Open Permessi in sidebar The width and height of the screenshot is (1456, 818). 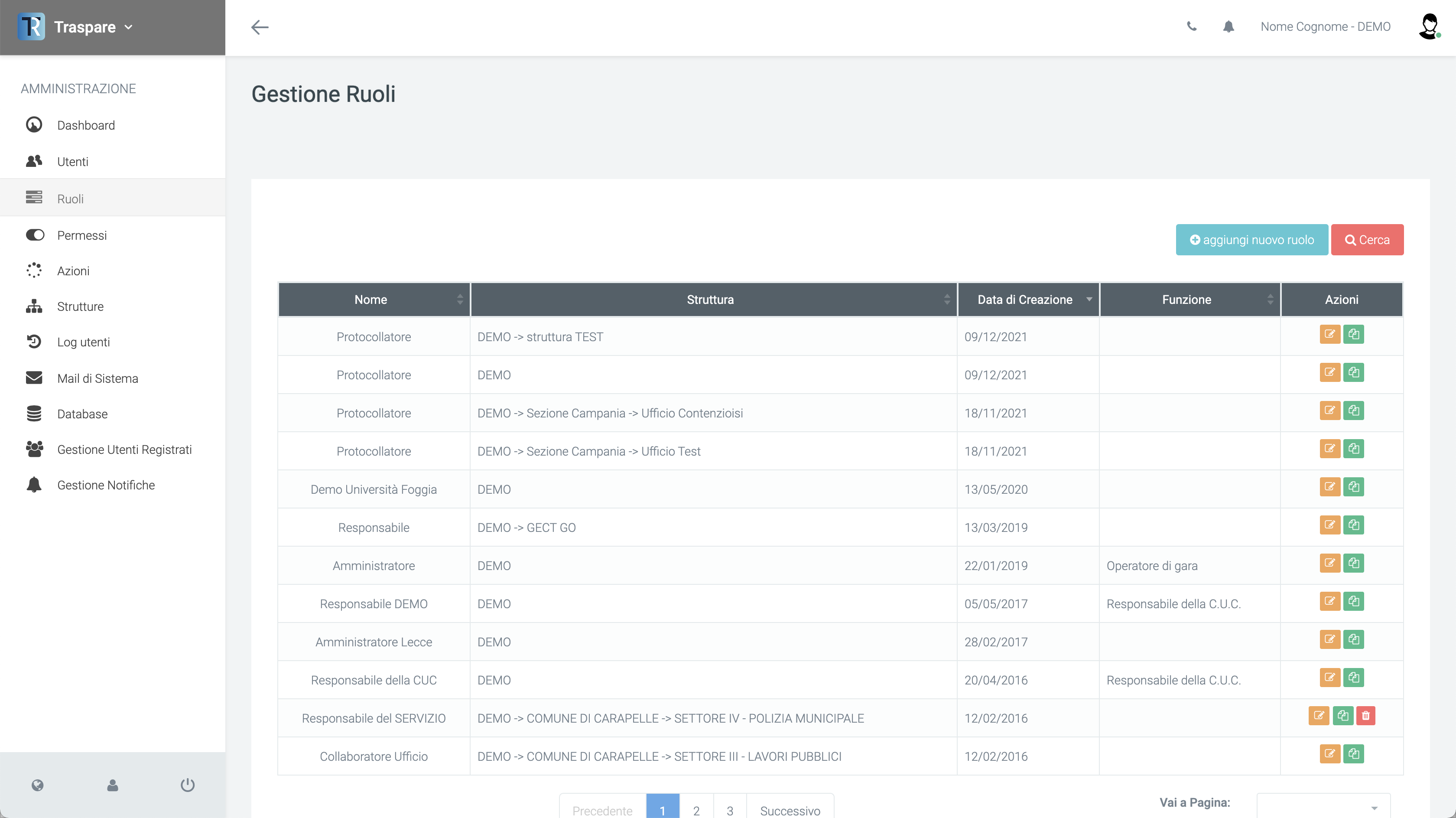pos(81,235)
